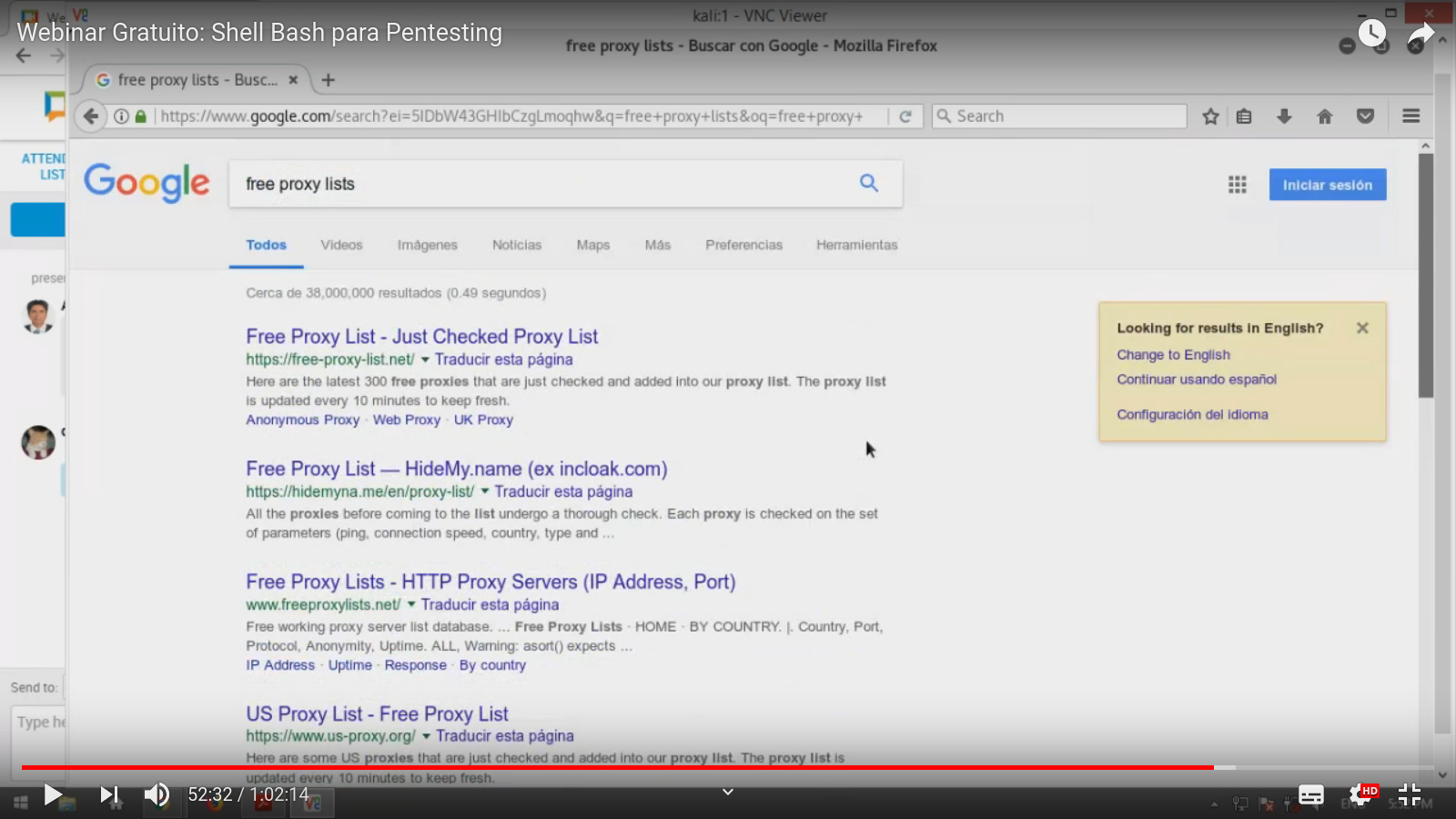The width and height of the screenshot is (1456, 819).
Task: Translate the free-proxy-list.net page
Action: (x=503, y=359)
